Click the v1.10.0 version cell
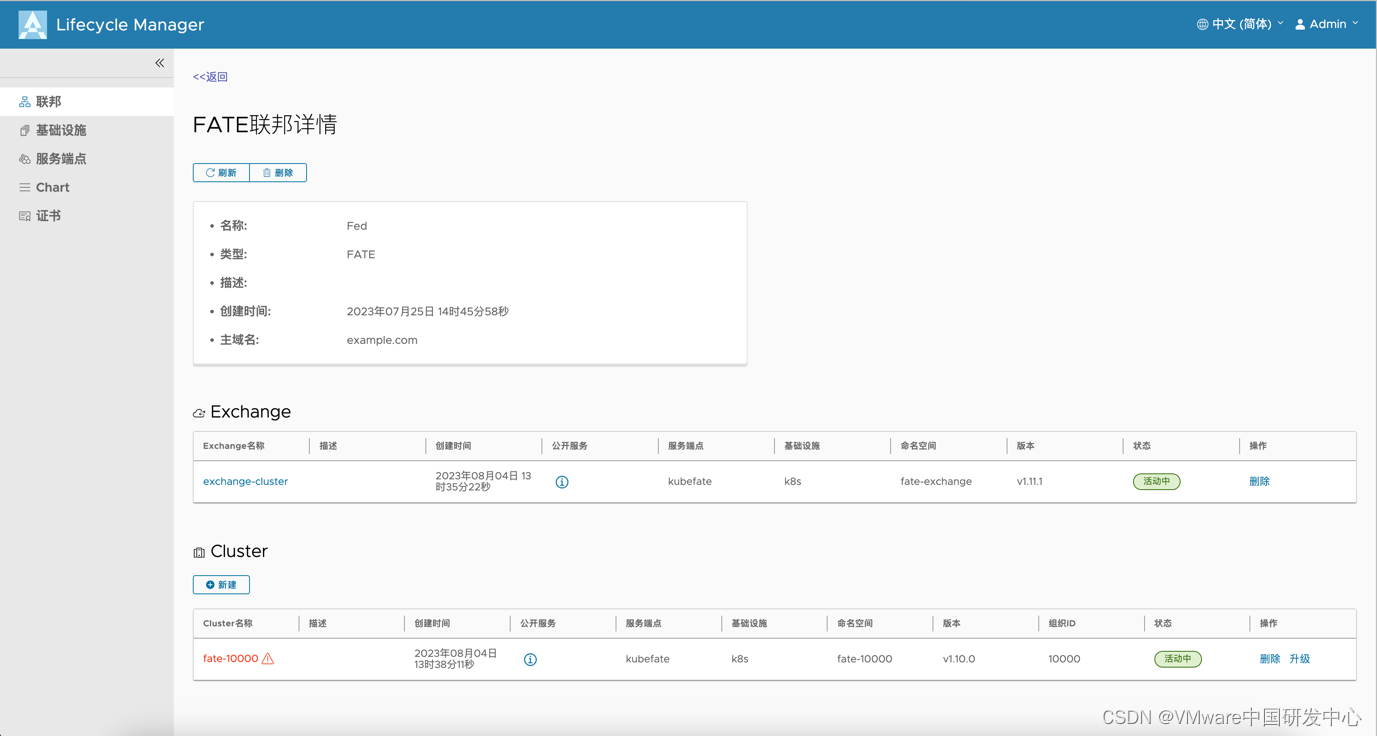Viewport: 1377px width, 736px height. (959, 659)
